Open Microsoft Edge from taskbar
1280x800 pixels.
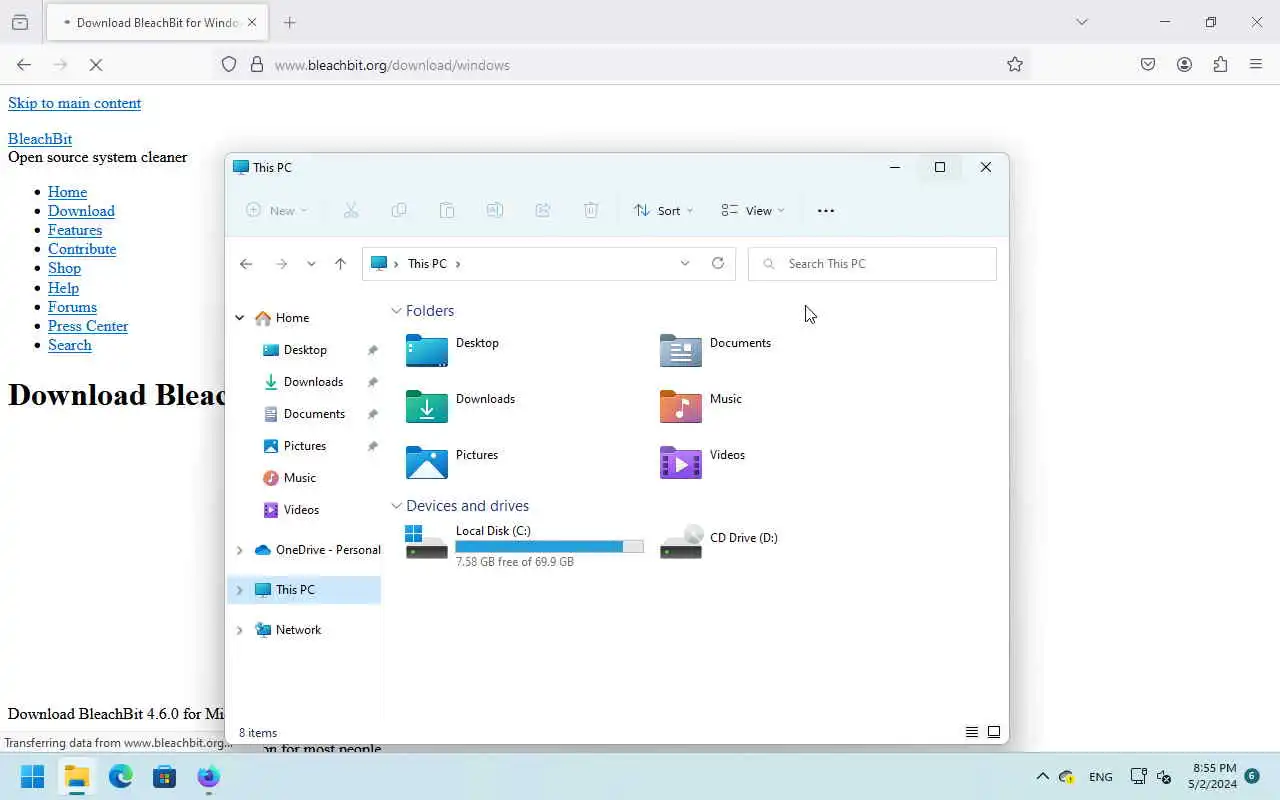tap(121, 777)
